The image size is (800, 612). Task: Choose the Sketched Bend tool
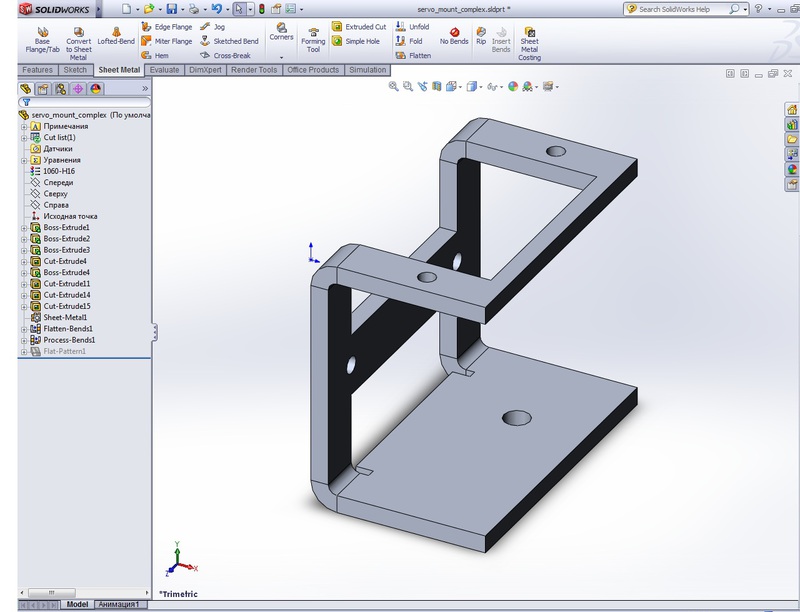[x=230, y=41]
